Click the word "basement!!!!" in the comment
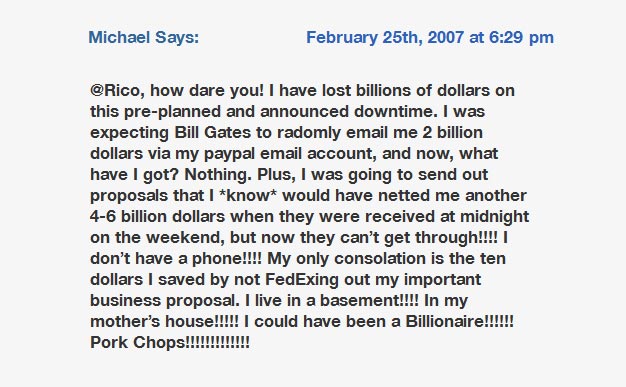 [370, 300]
